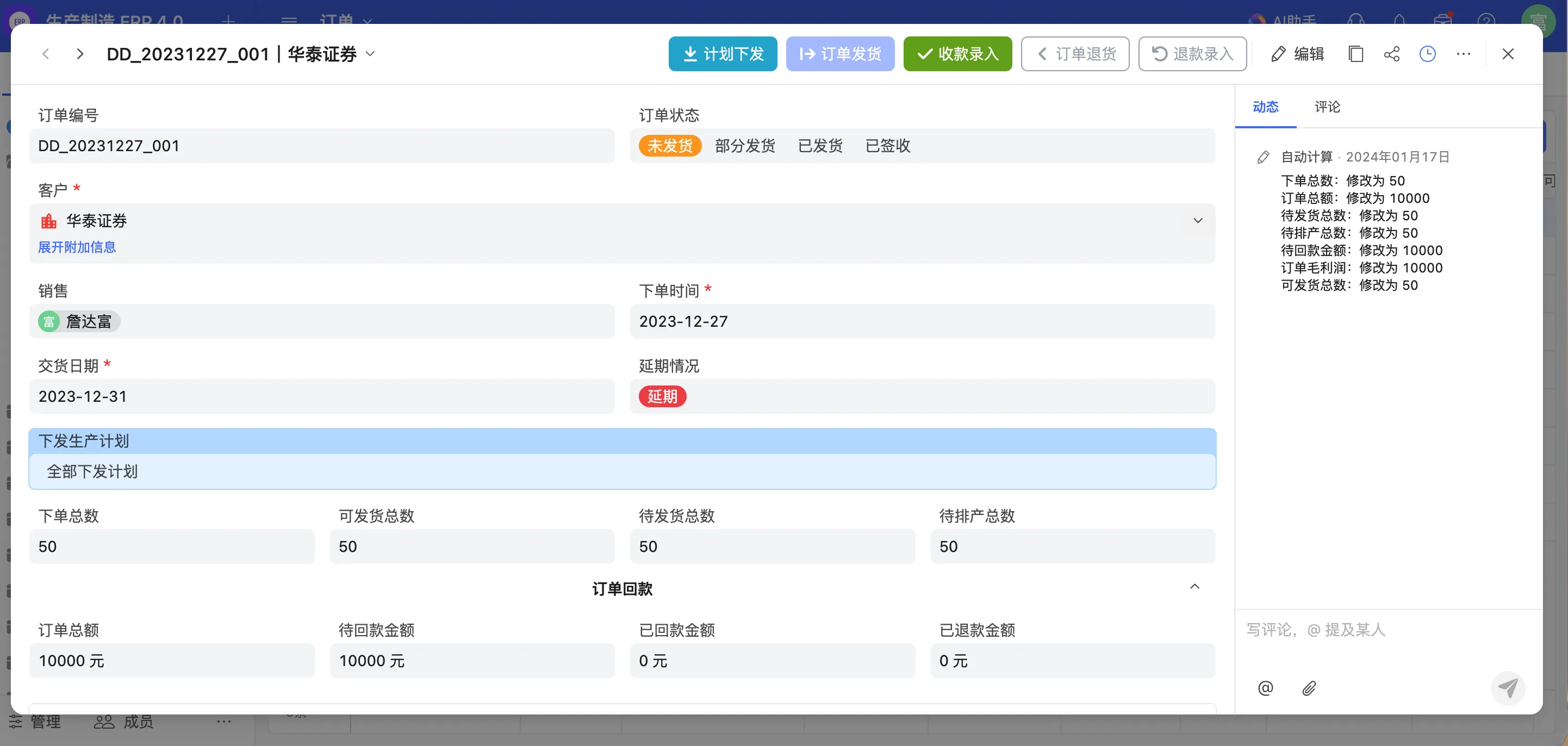Screen dimensions: 1568x746
Task: Click the share icon
Action: [1391, 54]
